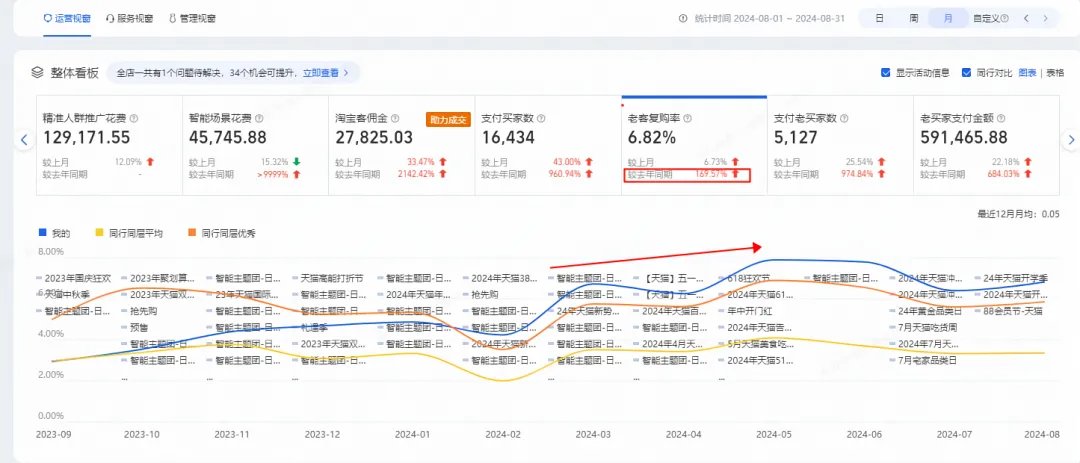Open help icon for 精准人群推广花费

[134, 119]
